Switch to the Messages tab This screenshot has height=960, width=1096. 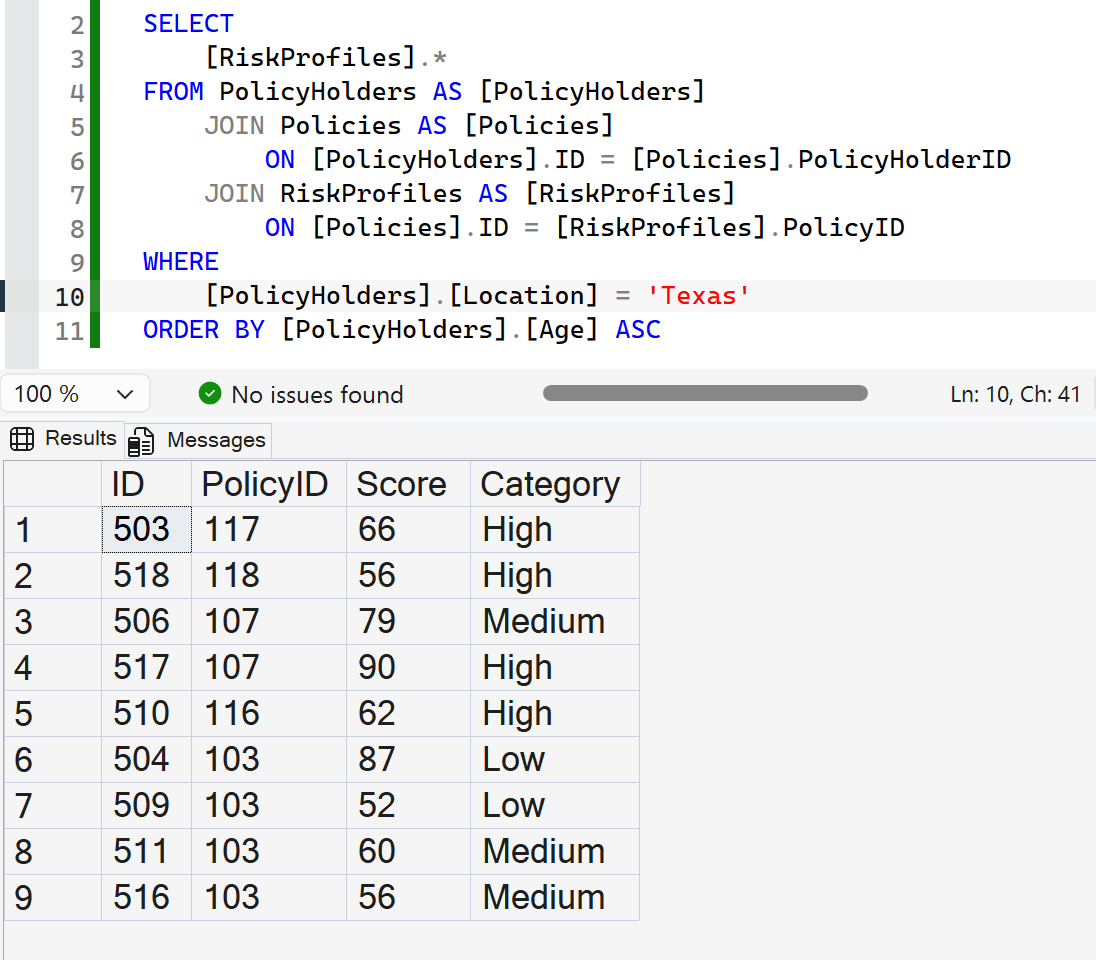click(199, 440)
